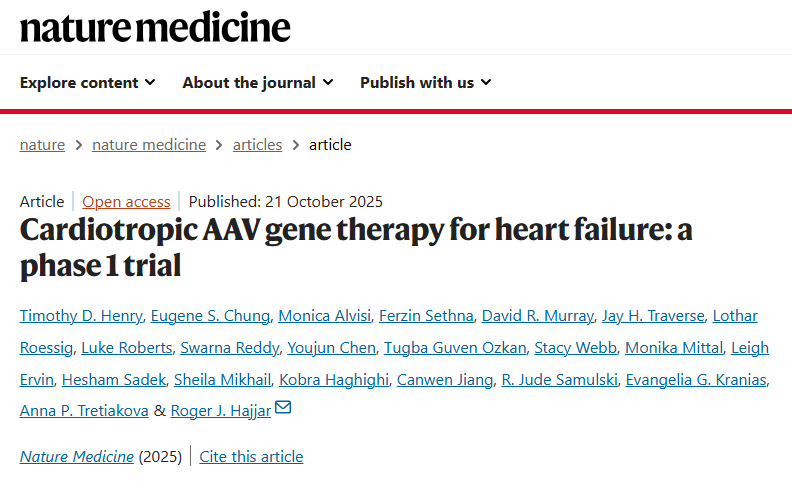Image resolution: width=792 pixels, height=490 pixels.
Task: Click the nature medicine logo
Action: pyautogui.click(x=155, y=27)
